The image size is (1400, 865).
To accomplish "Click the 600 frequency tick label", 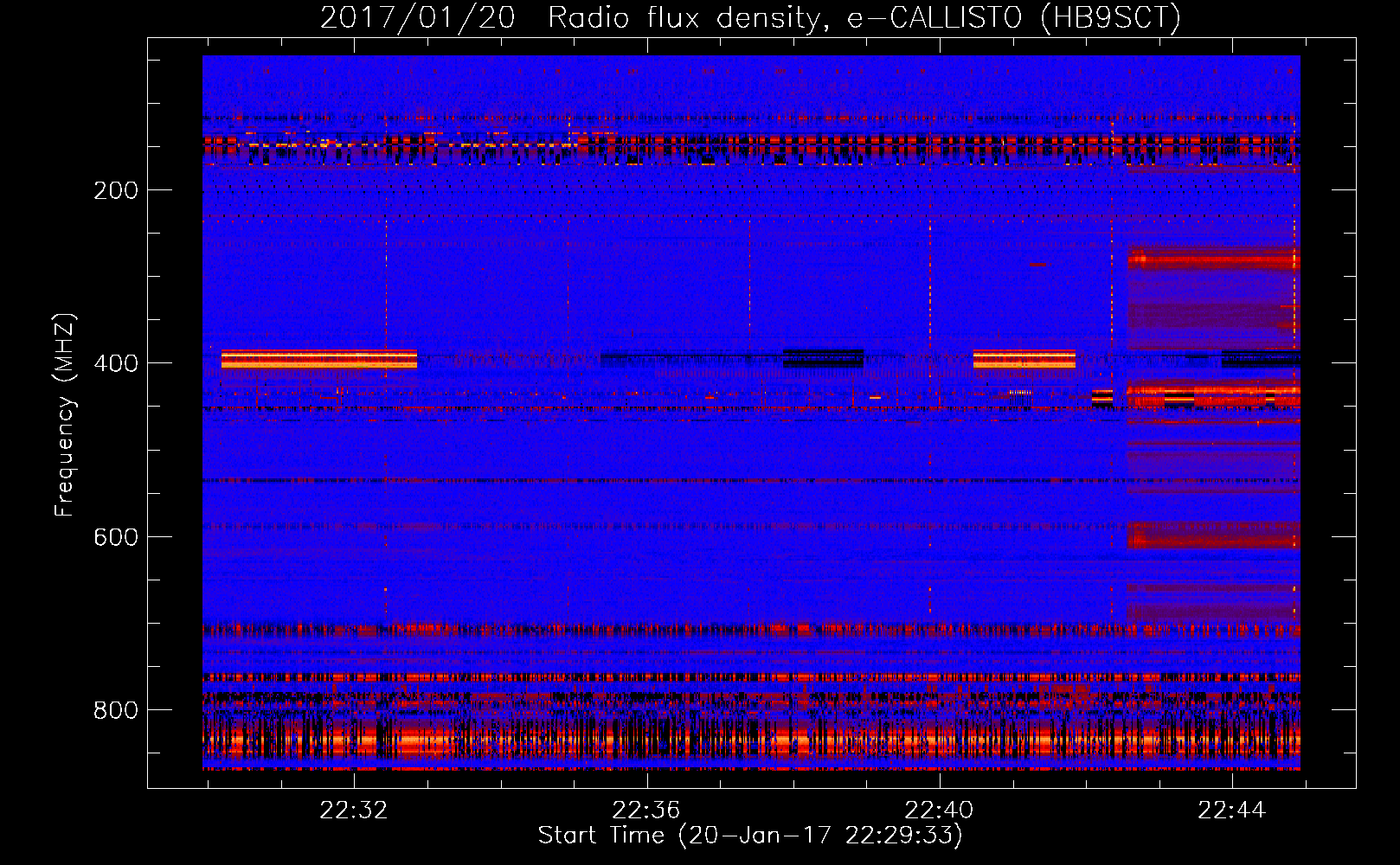I will click(116, 537).
